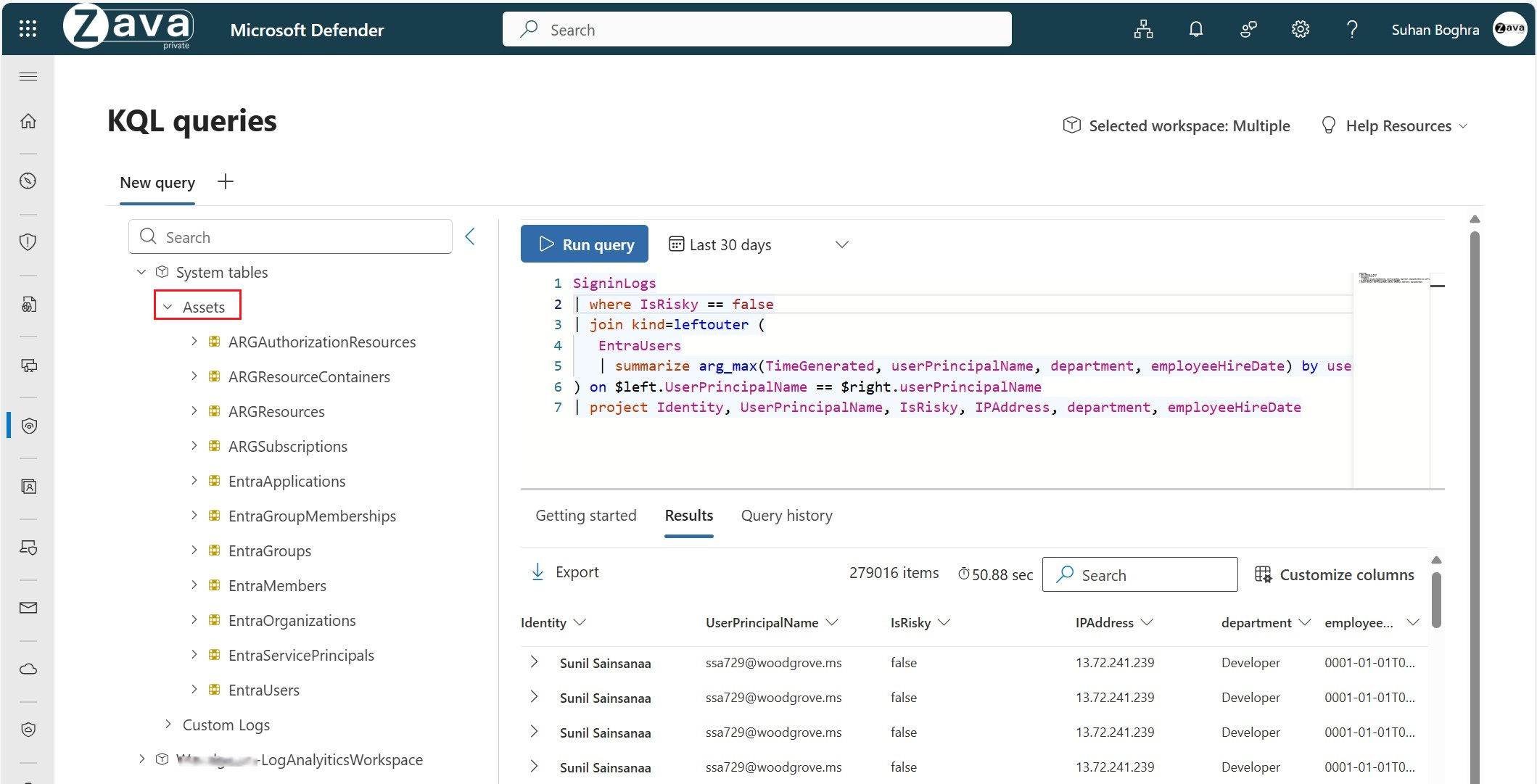Collapse the Assets tree node
Image resolution: width=1537 pixels, height=784 pixels.
pyautogui.click(x=168, y=307)
